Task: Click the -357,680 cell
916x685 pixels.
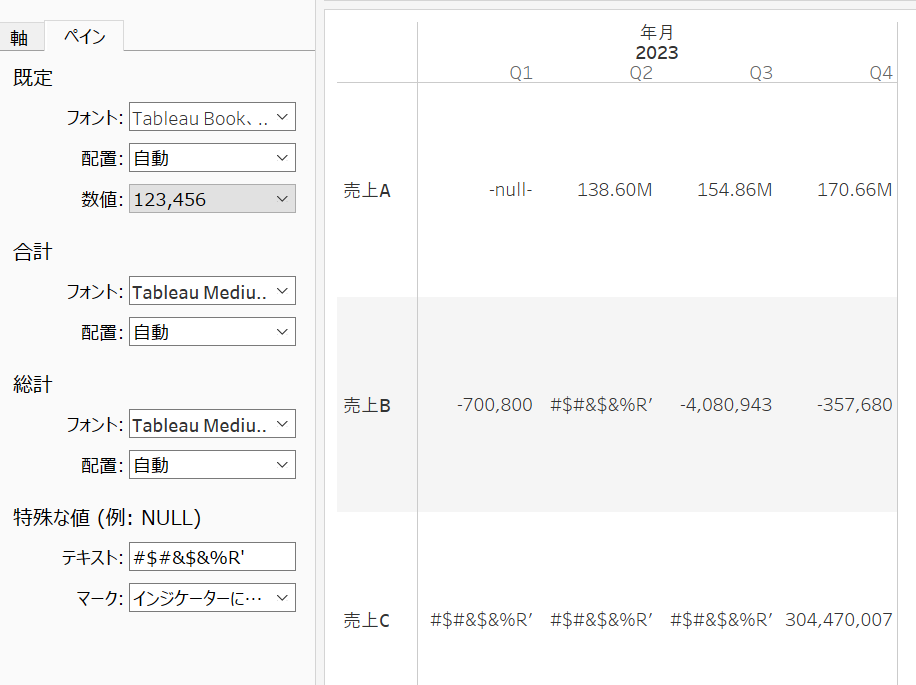Action: click(x=855, y=405)
